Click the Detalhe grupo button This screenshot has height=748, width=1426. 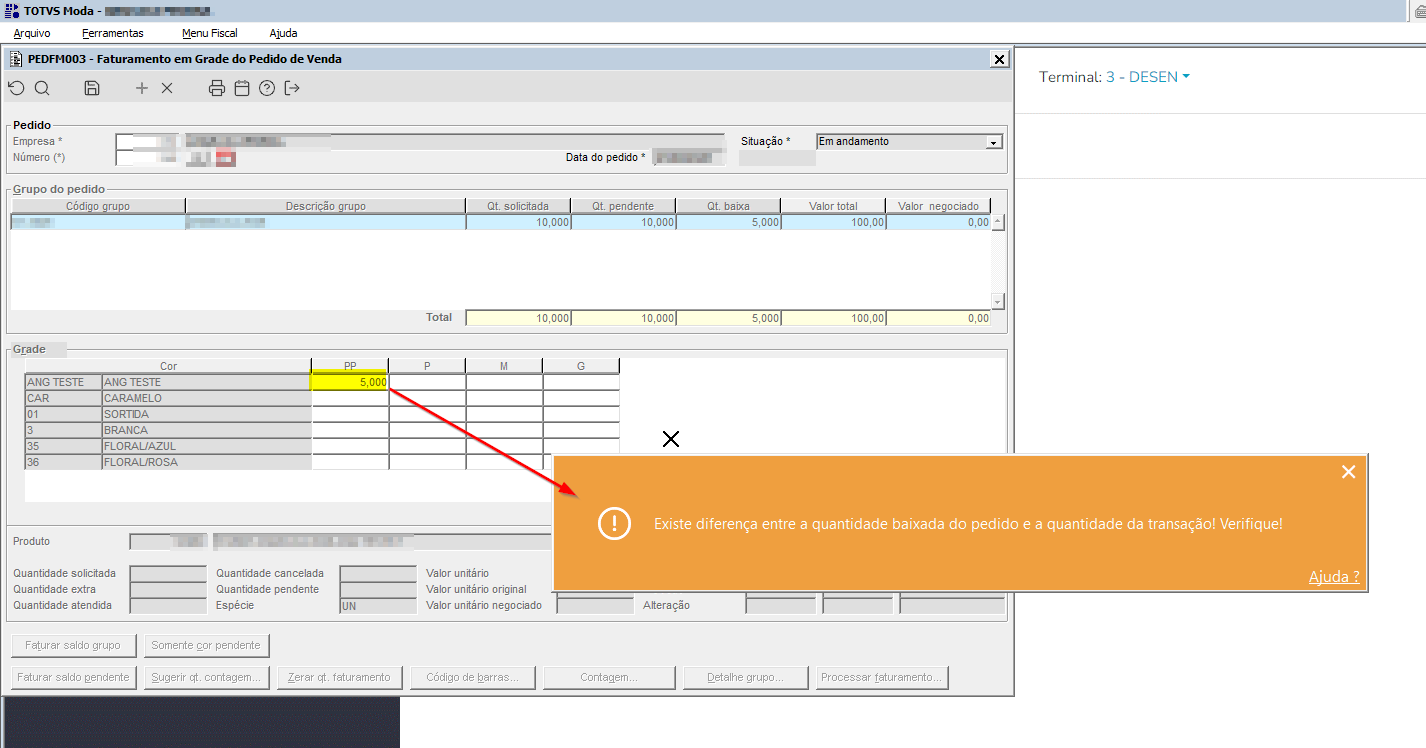[x=745, y=677]
